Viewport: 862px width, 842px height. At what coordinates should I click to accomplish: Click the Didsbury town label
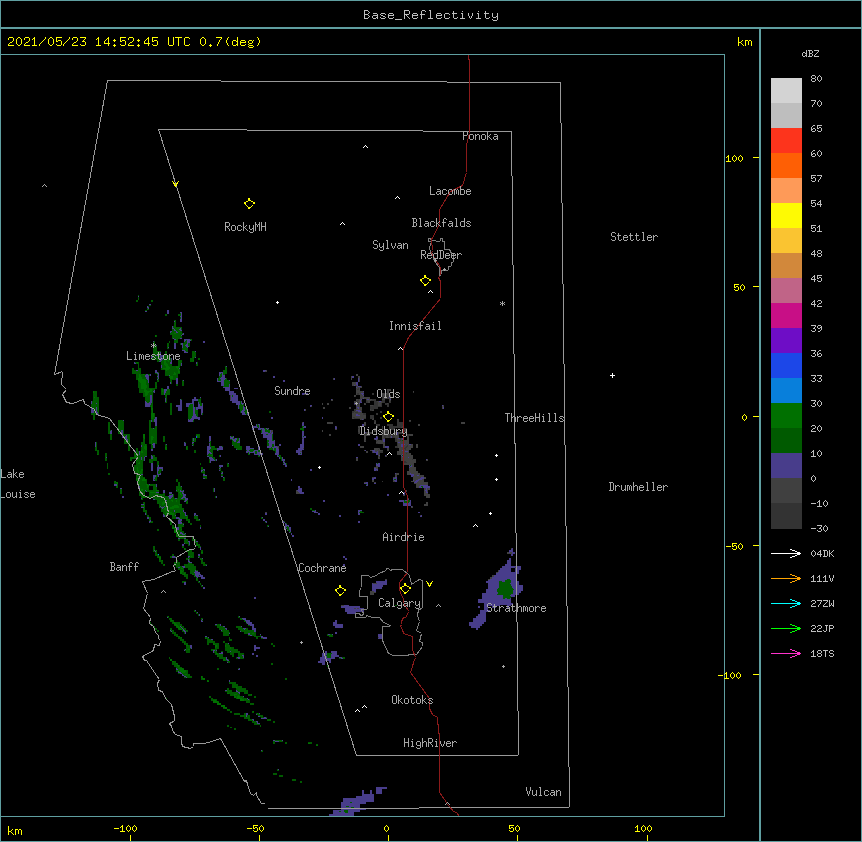point(383,431)
